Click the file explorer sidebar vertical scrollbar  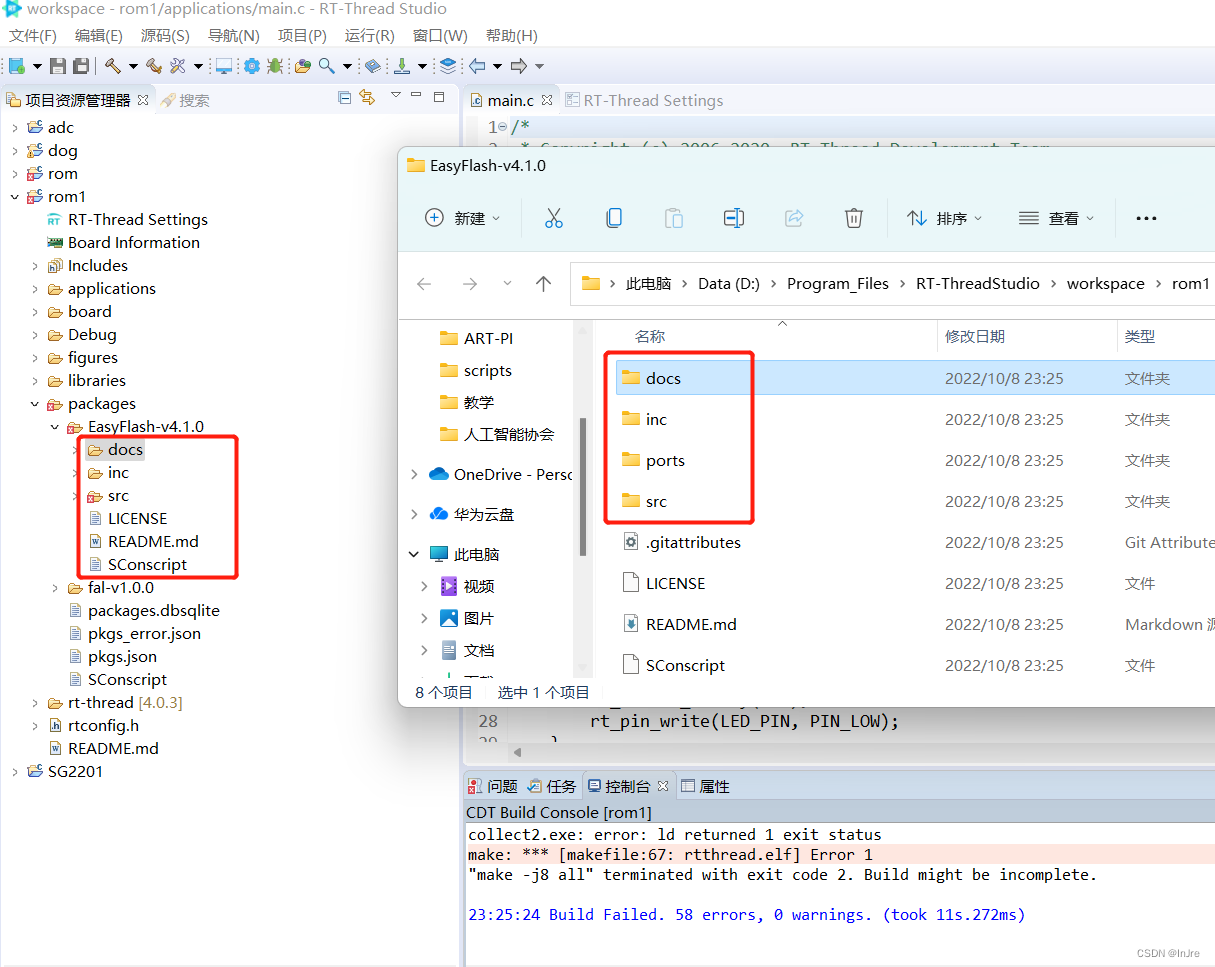coord(583,486)
